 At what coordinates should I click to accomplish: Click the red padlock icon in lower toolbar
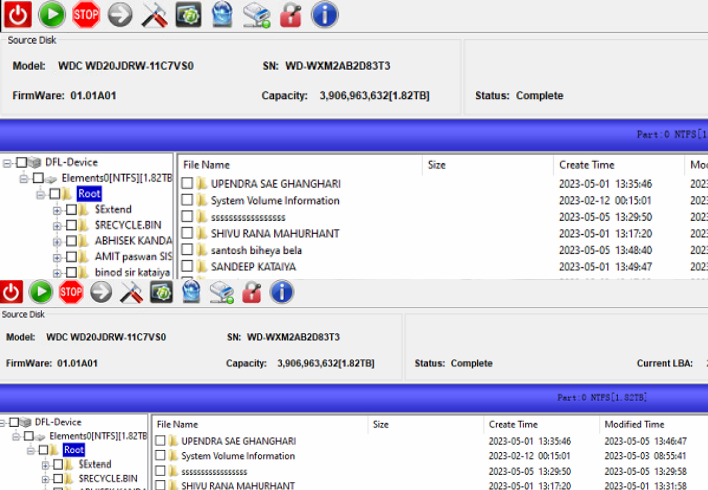coord(252,292)
